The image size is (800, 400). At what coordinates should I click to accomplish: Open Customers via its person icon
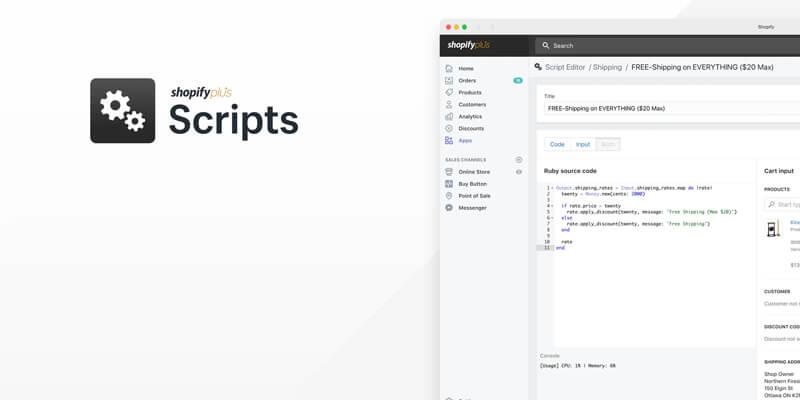pyautogui.click(x=449, y=105)
